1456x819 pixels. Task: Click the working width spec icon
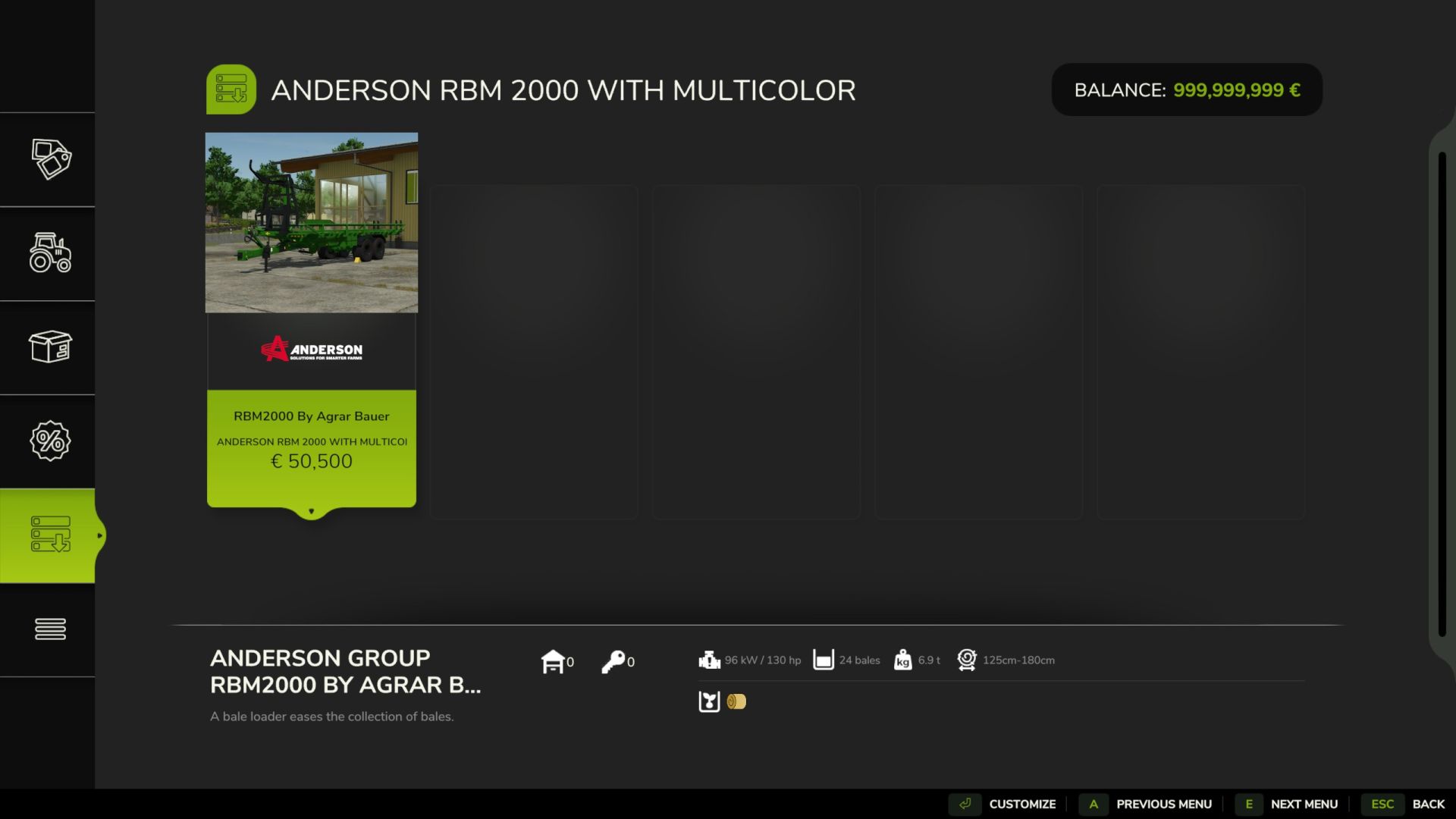click(966, 660)
